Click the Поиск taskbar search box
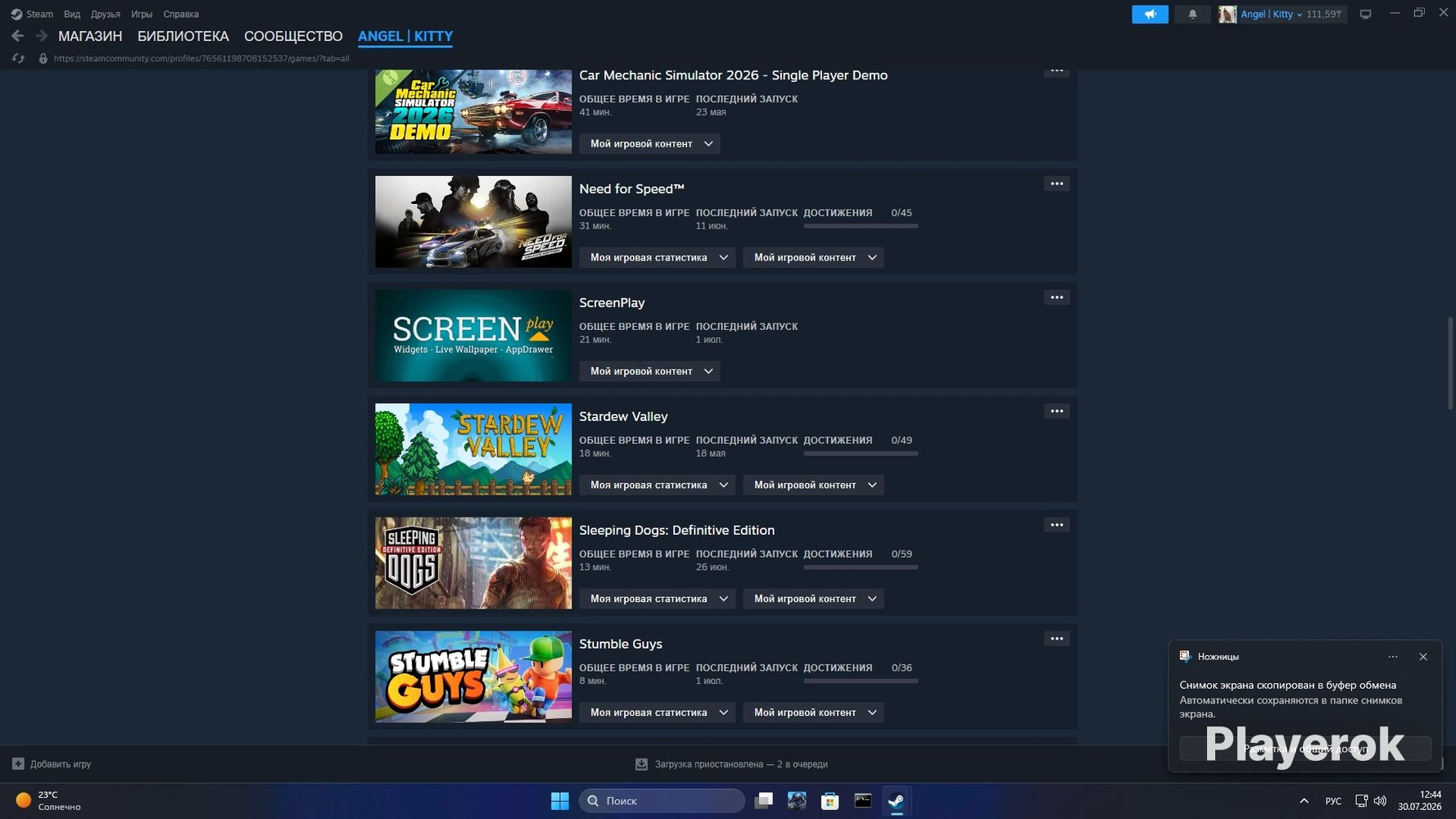 tap(662, 801)
